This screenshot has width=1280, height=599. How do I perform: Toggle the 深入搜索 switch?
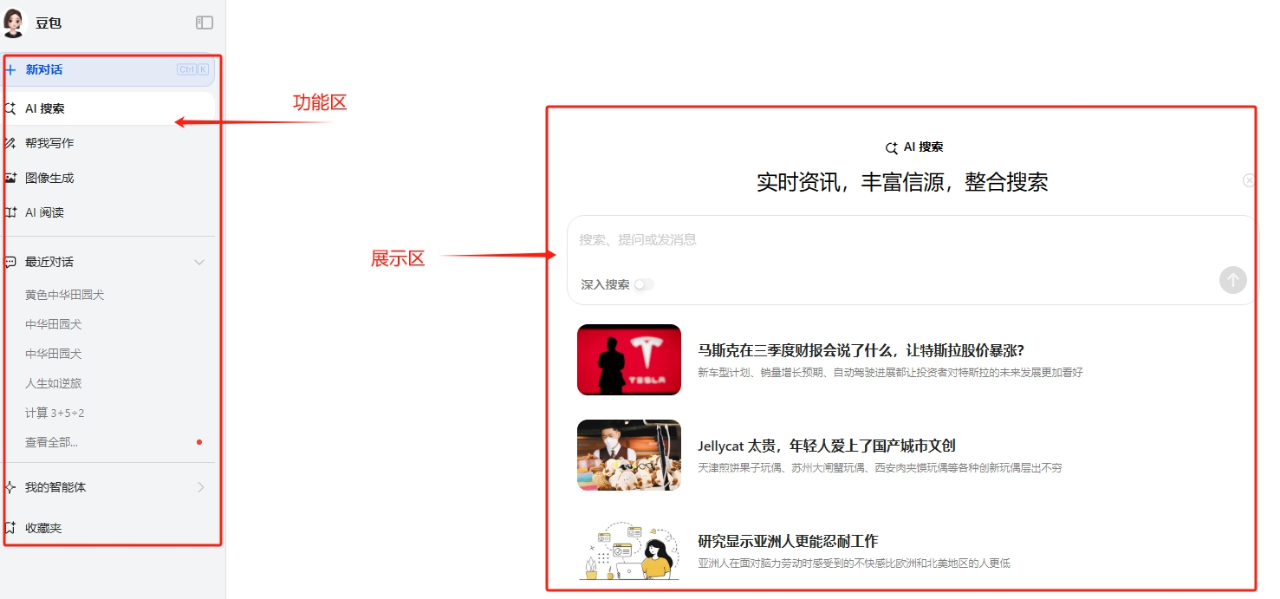(644, 285)
